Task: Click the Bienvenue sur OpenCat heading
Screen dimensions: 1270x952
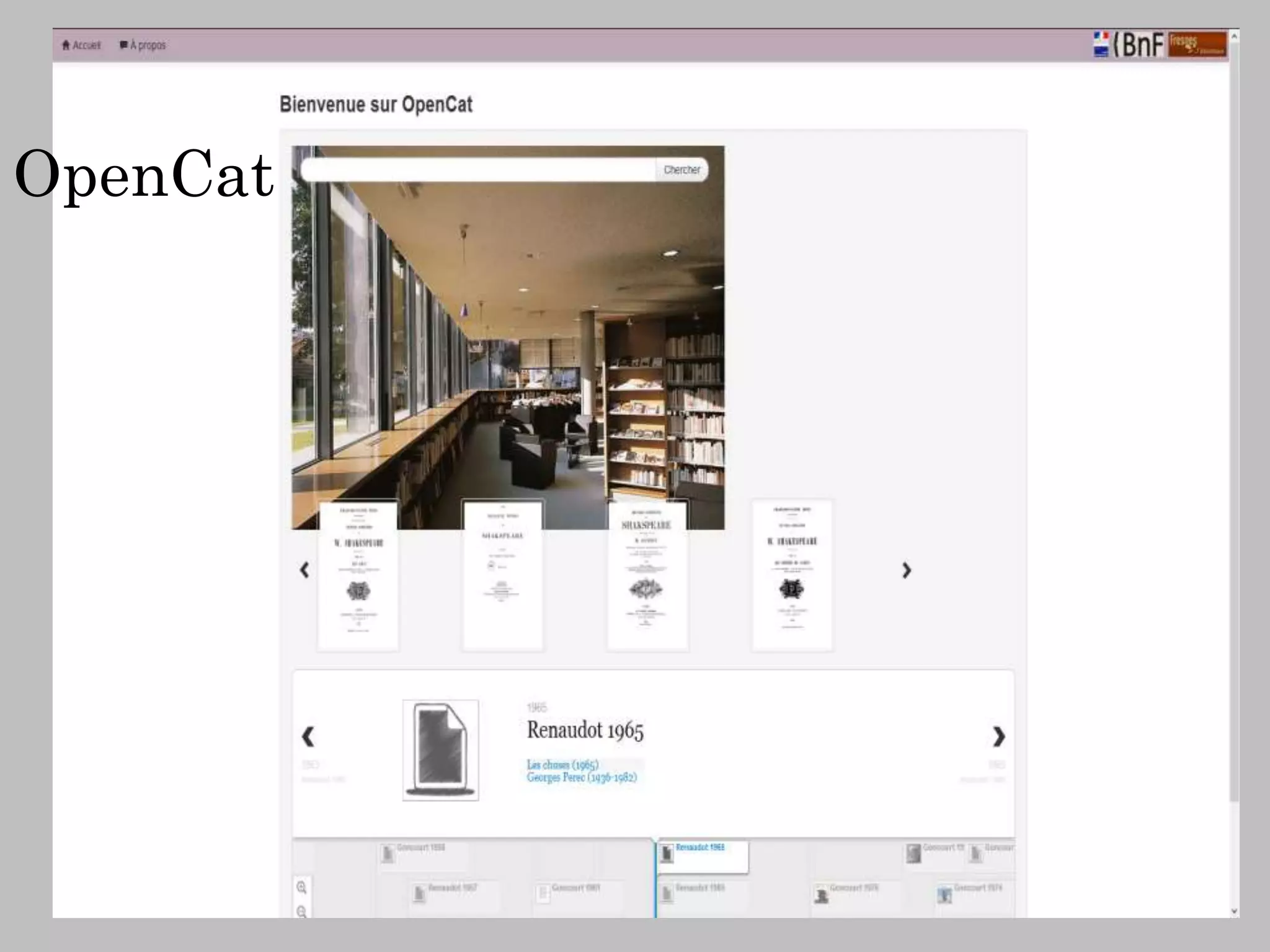Action: point(376,104)
